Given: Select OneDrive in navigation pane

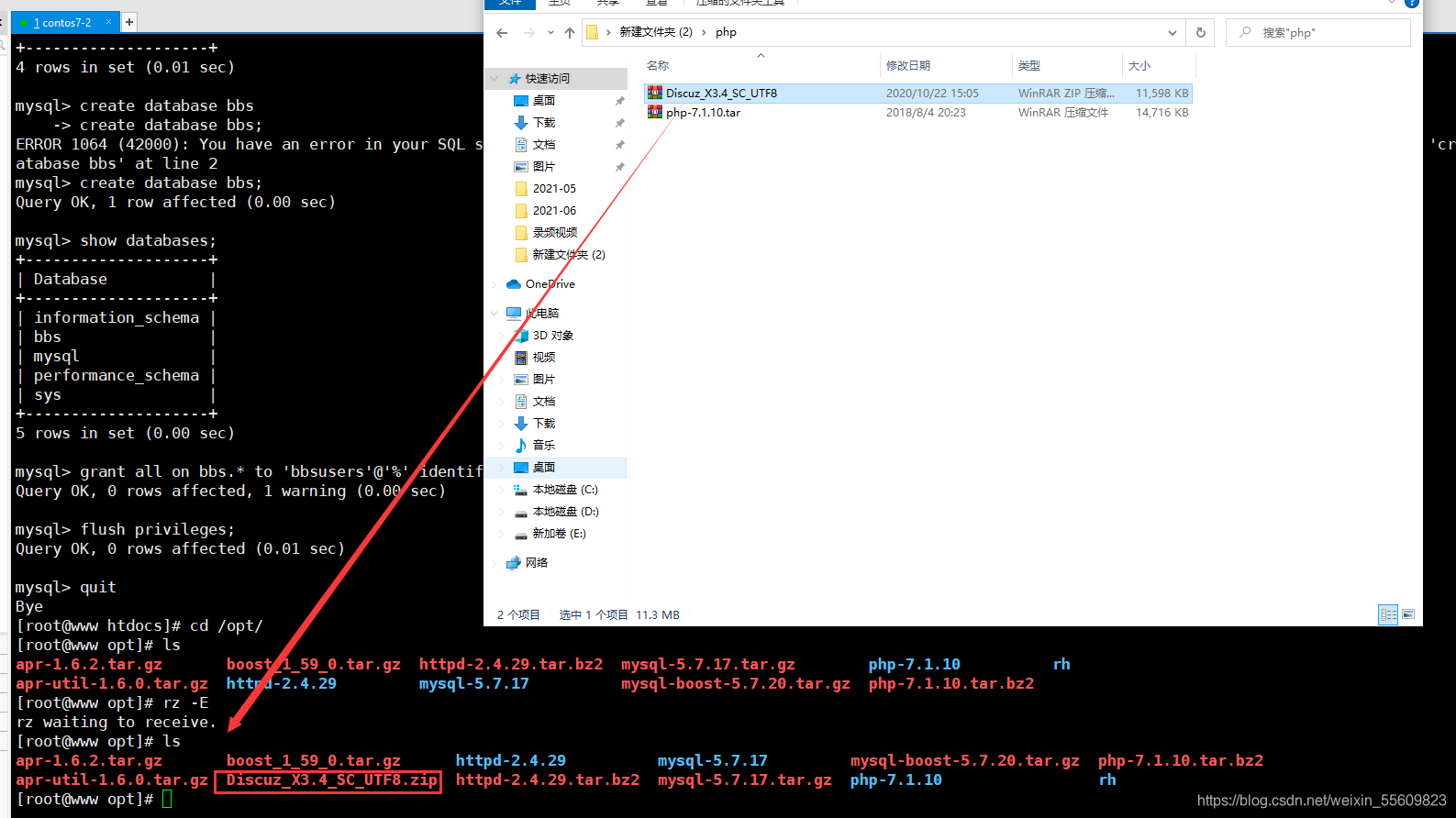Looking at the screenshot, I should [x=550, y=284].
